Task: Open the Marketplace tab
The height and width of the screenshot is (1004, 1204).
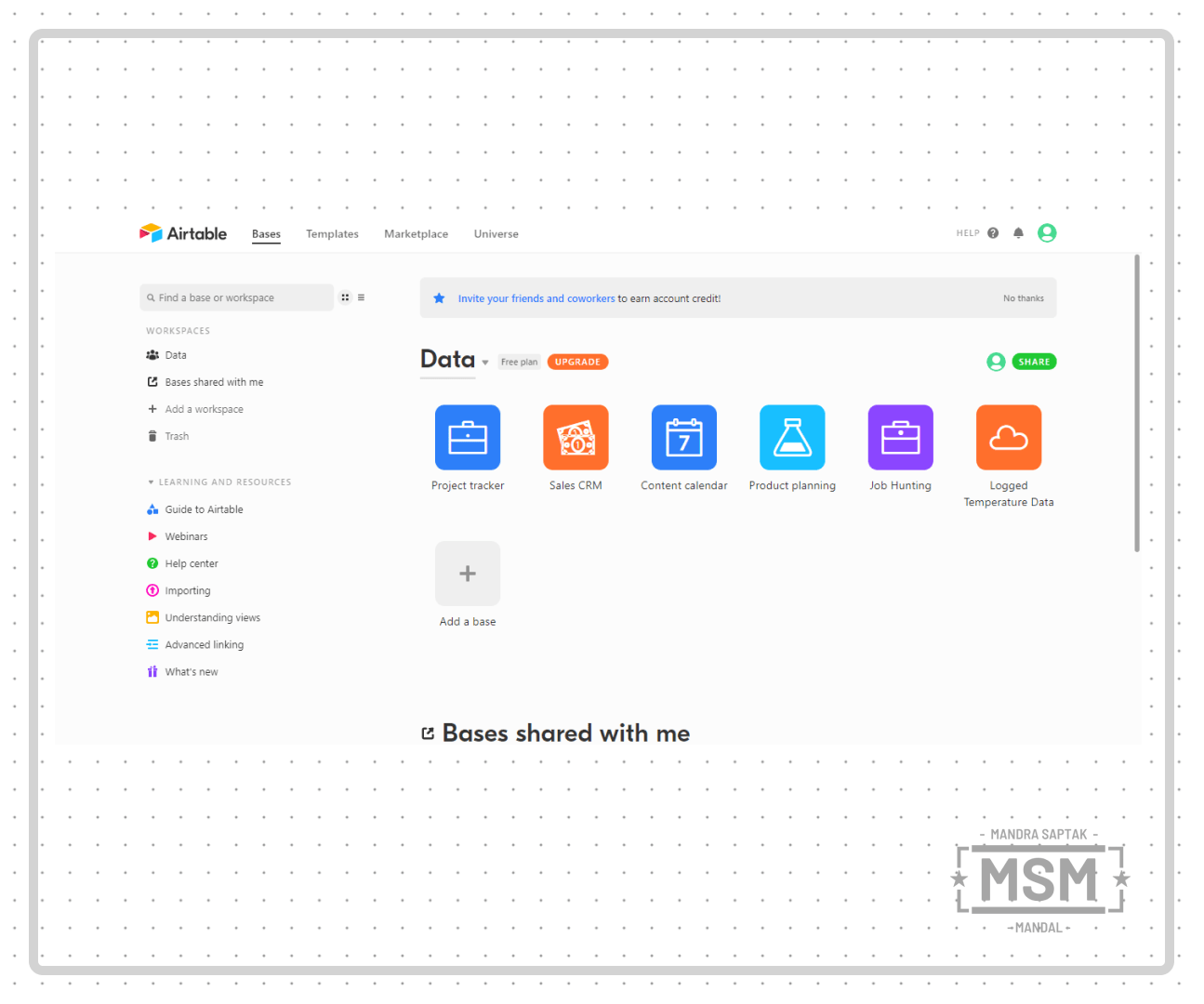Action: pos(416,234)
